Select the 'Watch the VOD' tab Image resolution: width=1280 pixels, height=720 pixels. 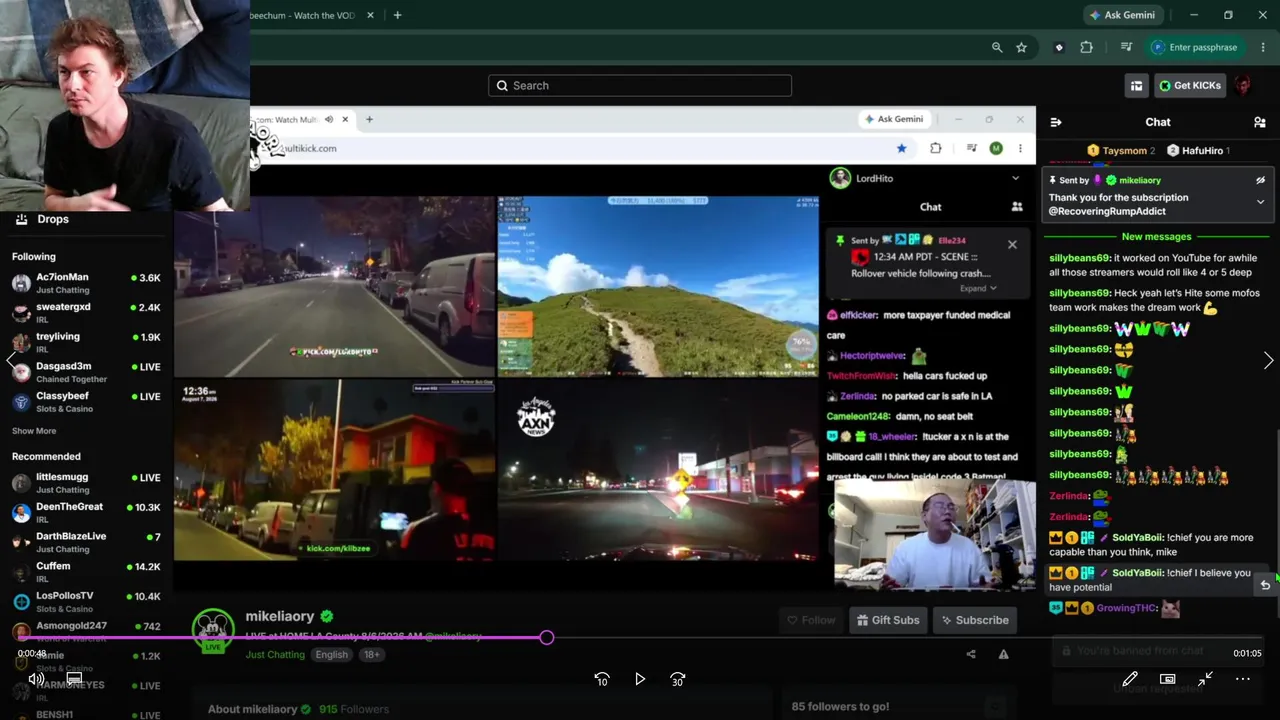pos(302,15)
